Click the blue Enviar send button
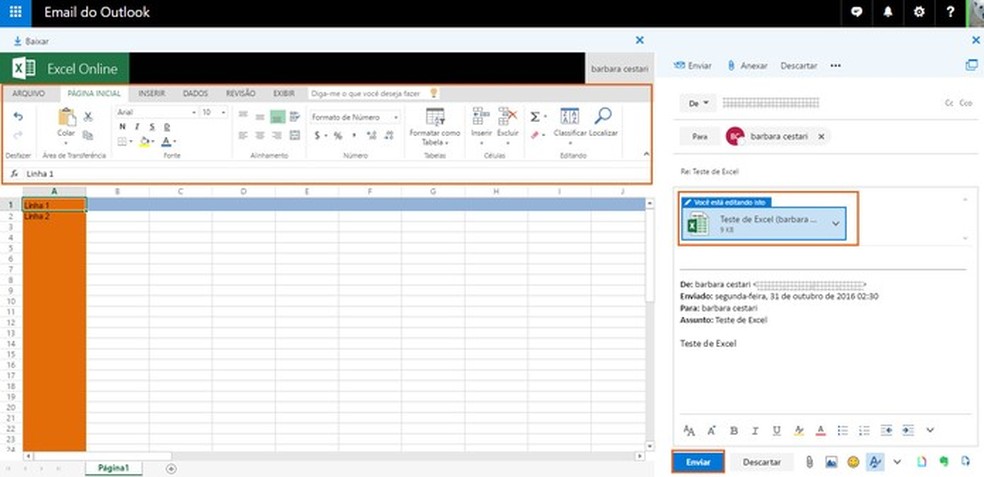984x477 pixels. (698, 462)
